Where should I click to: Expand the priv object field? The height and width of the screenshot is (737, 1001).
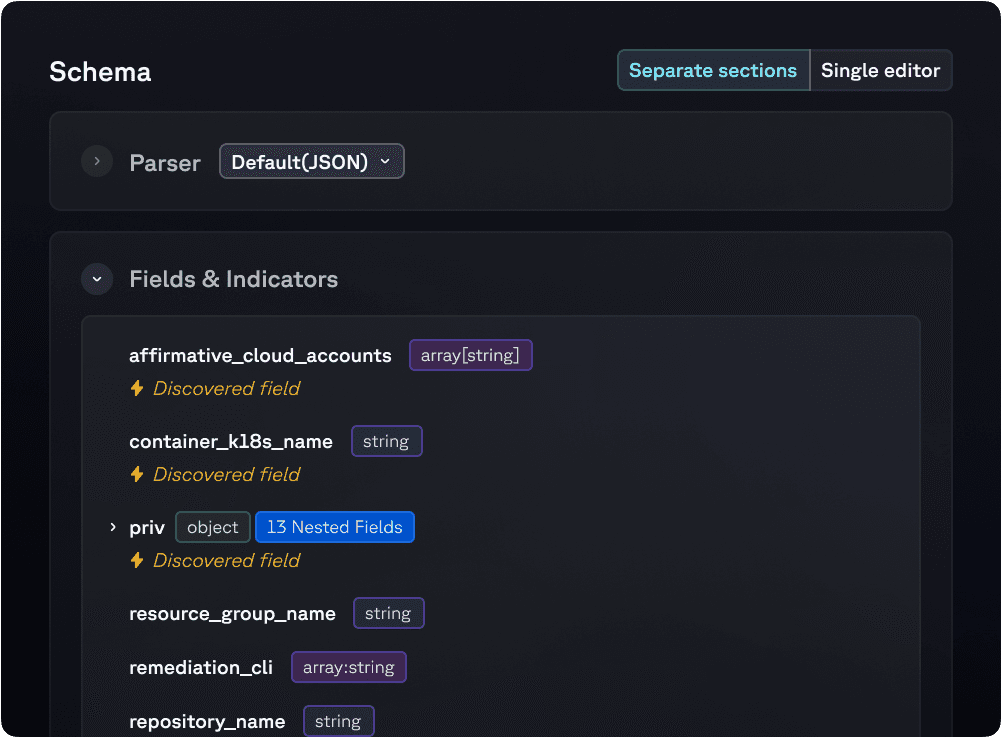click(113, 527)
